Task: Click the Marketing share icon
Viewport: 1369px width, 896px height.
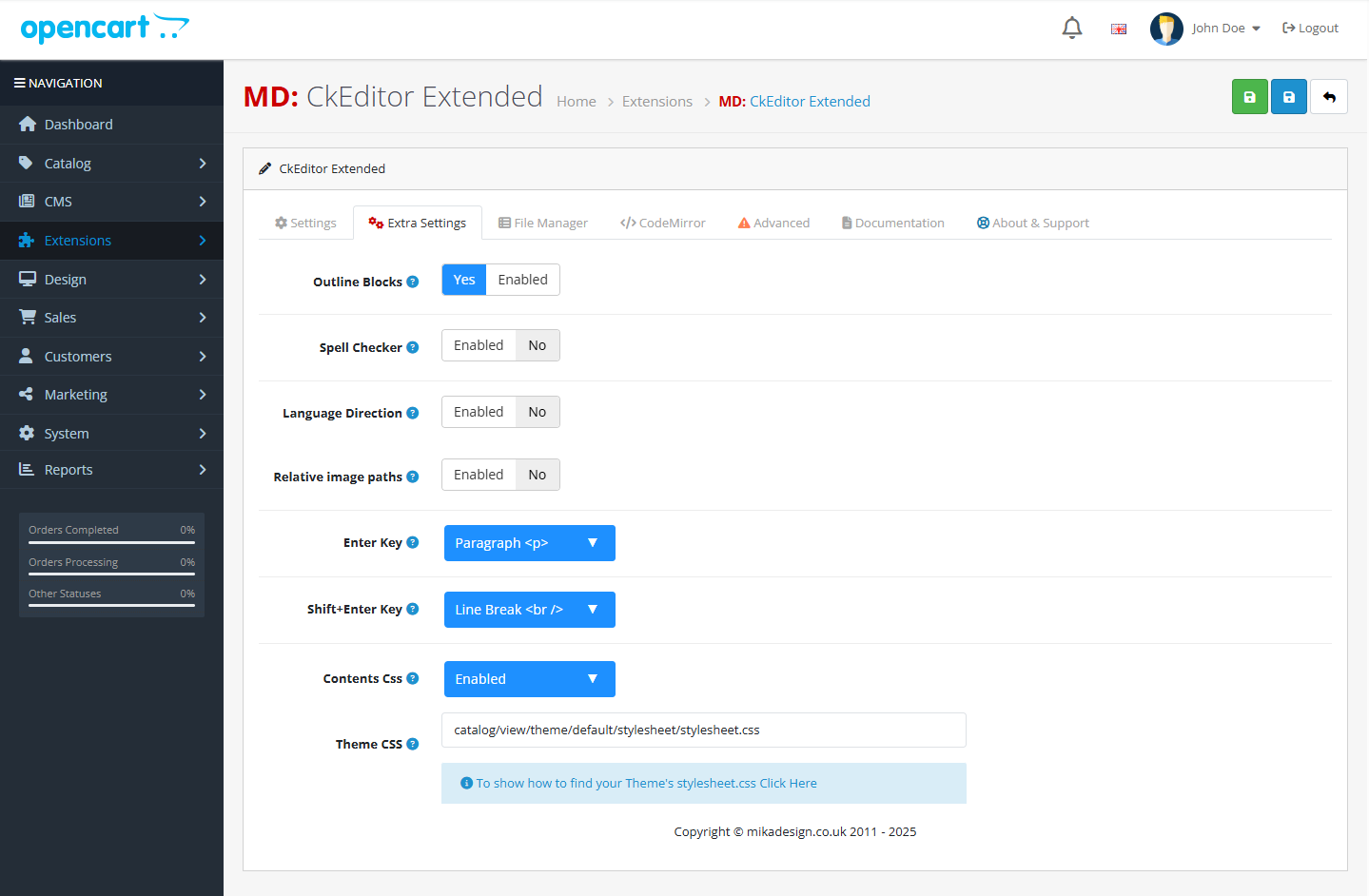Action: (26, 394)
